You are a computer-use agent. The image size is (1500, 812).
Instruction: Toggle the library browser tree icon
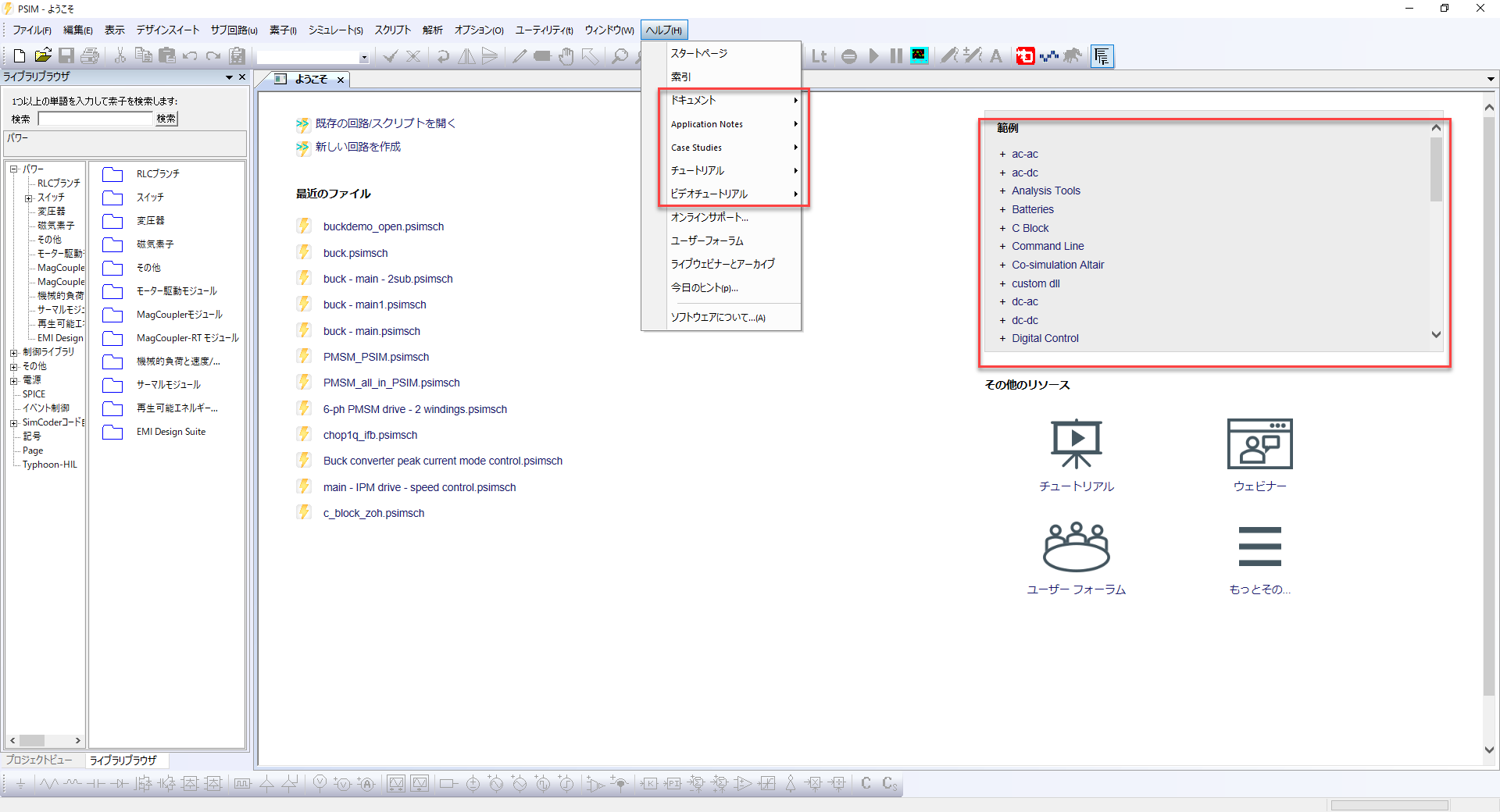[x=1102, y=56]
